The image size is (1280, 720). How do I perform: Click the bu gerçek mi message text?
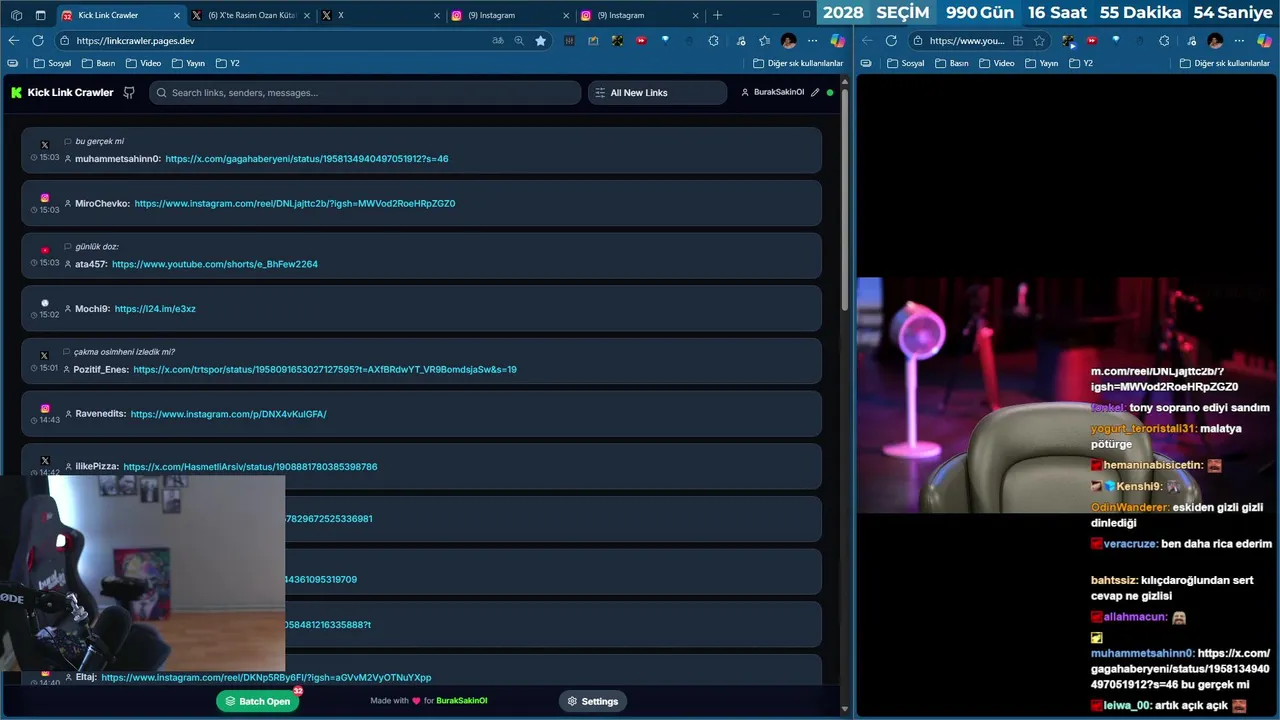click(x=99, y=141)
